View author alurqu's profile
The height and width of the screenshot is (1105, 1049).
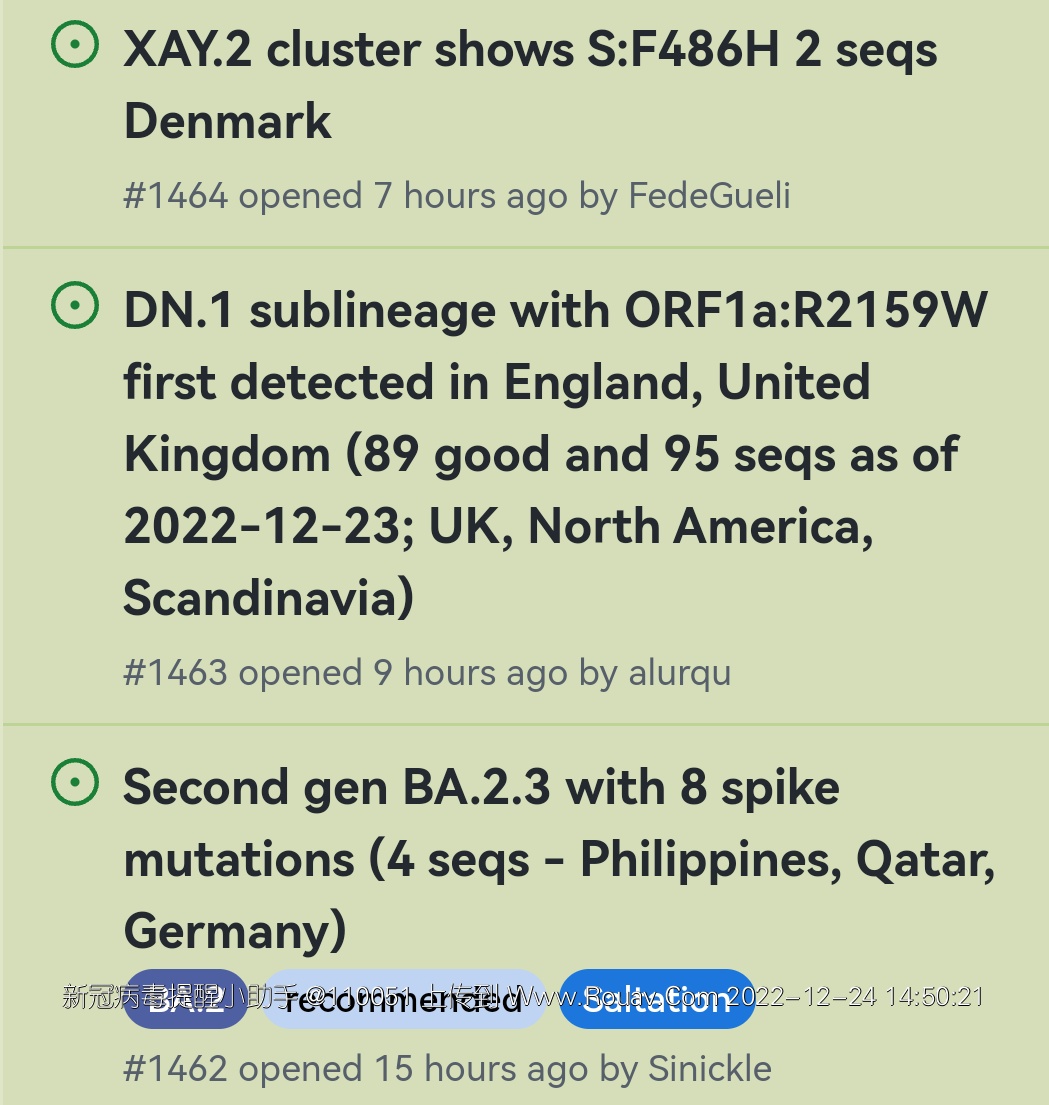point(679,673)
